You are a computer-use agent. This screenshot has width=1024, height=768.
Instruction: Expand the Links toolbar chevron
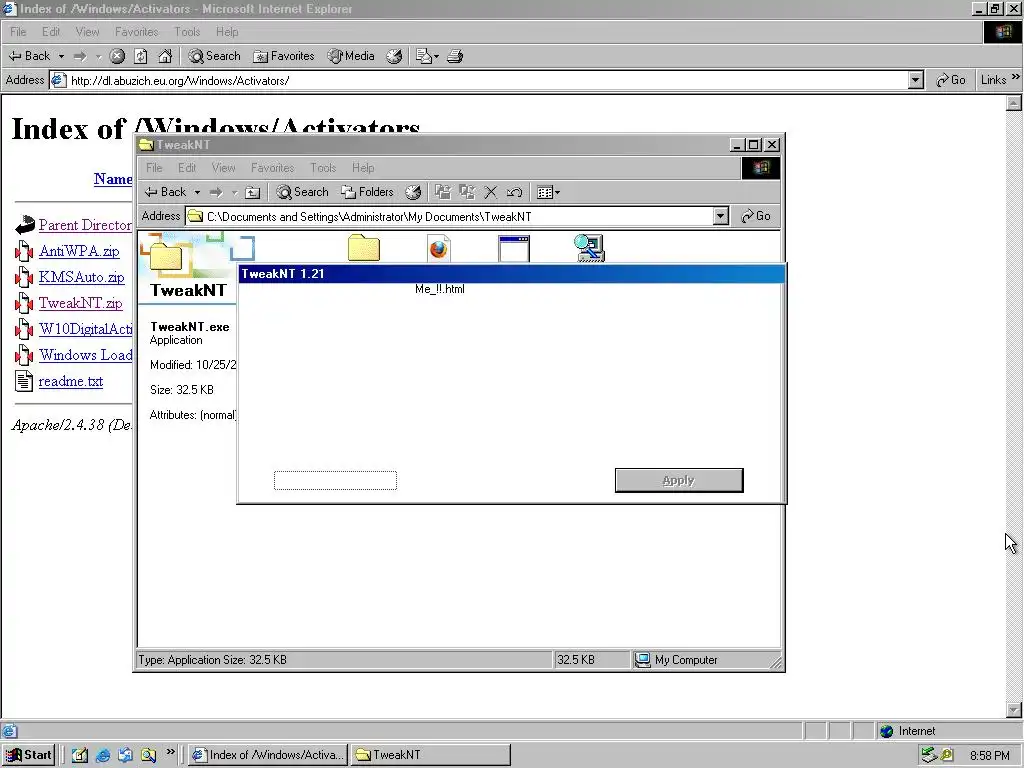pyautogui.click(x=1016, y=77)
